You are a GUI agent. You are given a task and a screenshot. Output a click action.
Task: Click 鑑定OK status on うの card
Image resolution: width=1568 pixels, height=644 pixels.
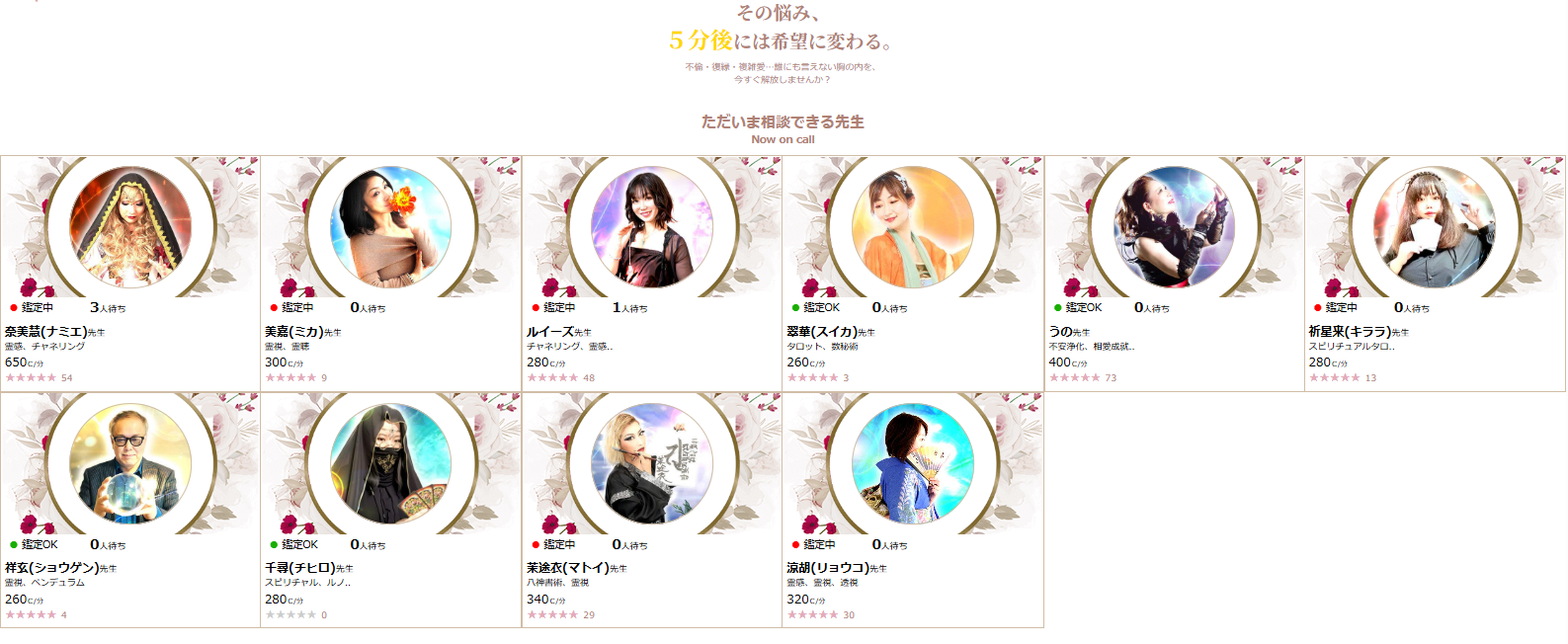coord(1078,307)
